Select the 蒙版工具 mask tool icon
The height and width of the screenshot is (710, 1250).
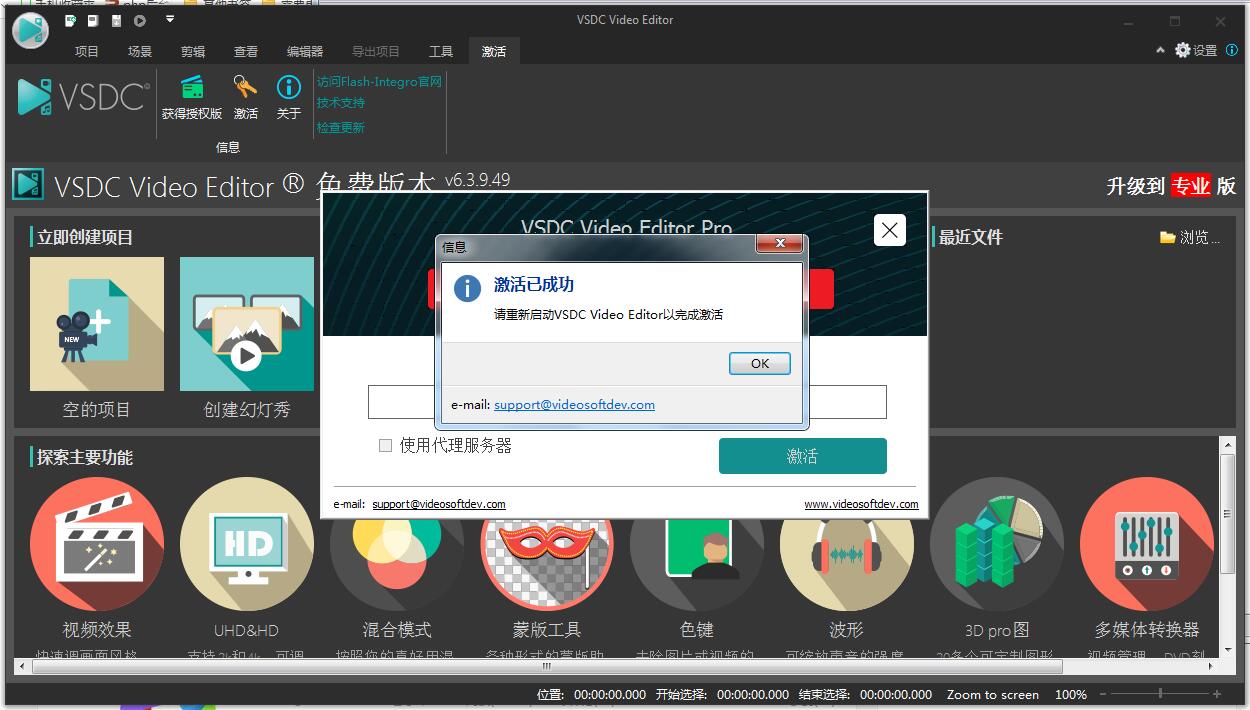(x=546, y=545)
